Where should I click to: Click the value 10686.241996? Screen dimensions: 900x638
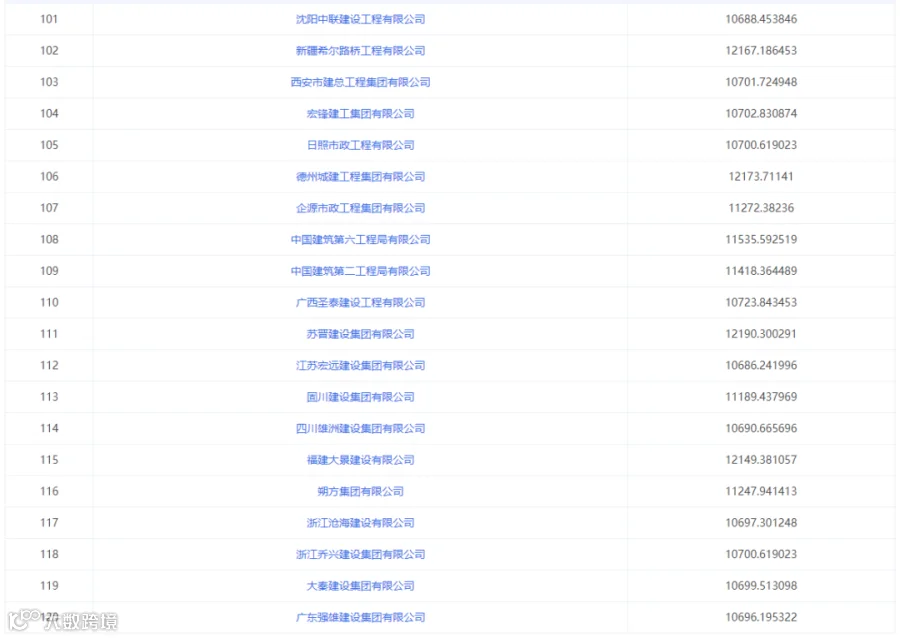click(x=761, y=365)
